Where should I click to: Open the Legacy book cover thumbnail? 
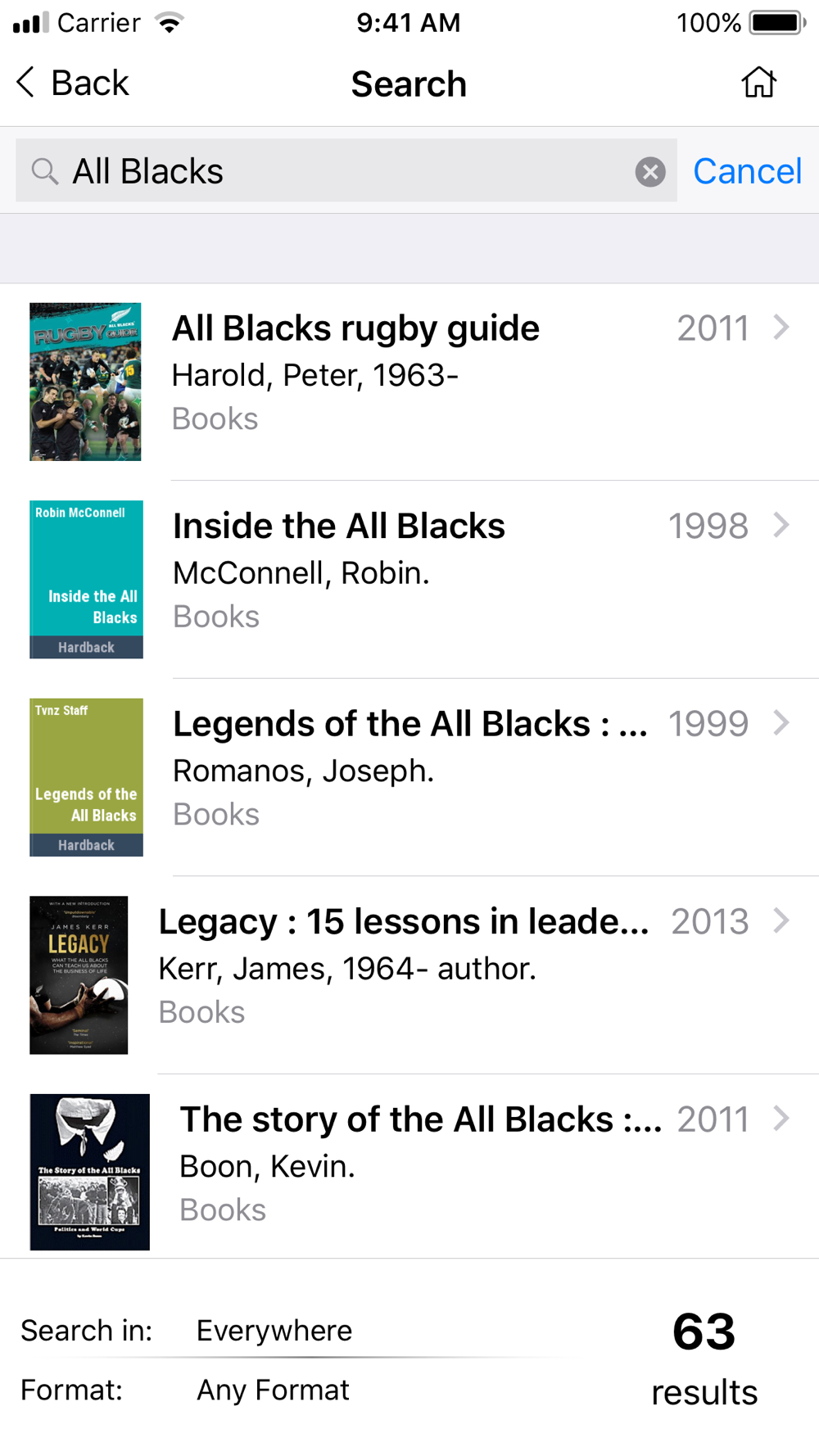pyautogui.click(x=79, y=974)
